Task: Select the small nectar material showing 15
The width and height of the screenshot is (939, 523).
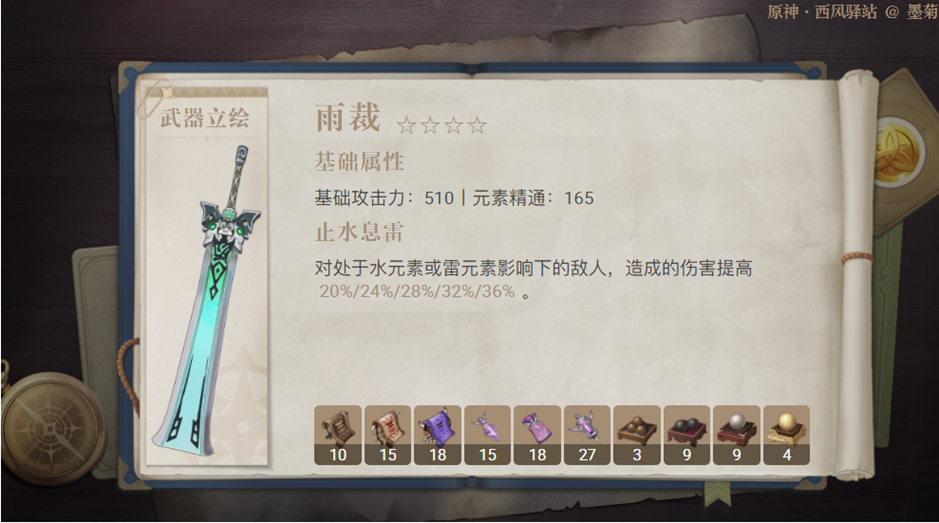Action: (487, 435)
